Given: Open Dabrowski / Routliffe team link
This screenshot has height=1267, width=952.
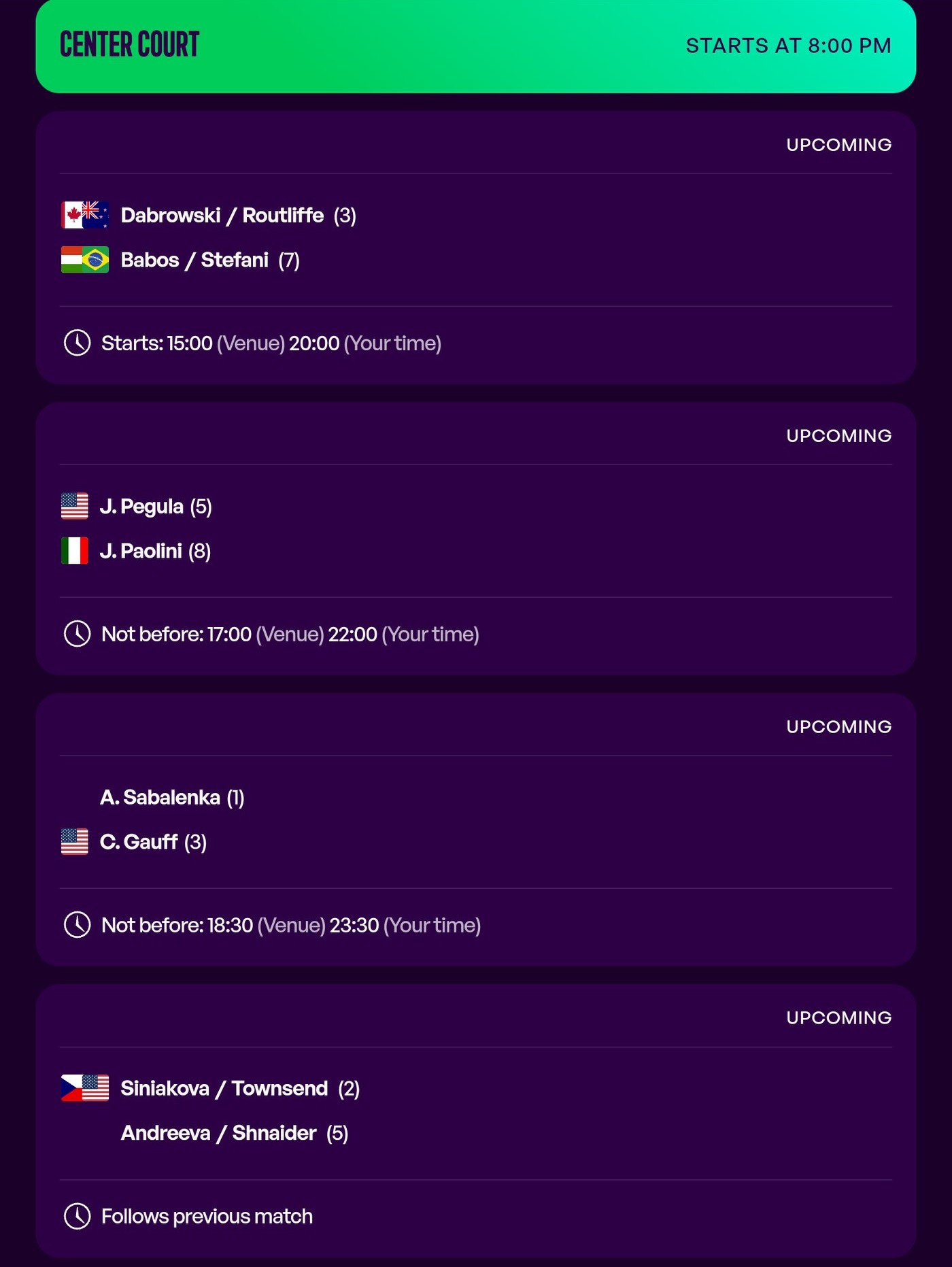Looking at the screenshot, I should point(222,216).
